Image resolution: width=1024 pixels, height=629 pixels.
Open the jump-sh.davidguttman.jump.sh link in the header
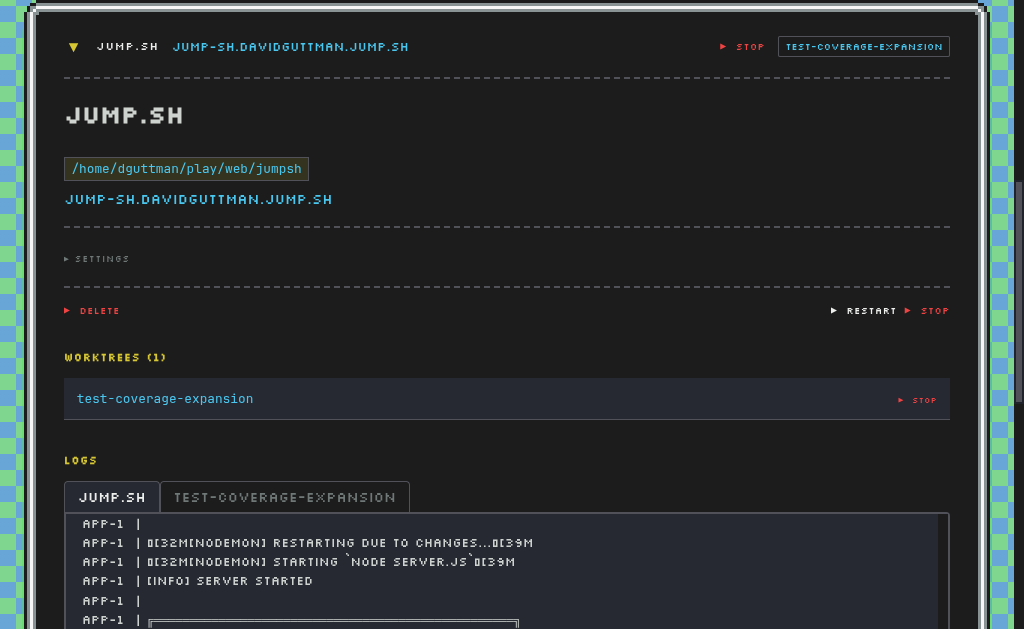click(290, 46)
